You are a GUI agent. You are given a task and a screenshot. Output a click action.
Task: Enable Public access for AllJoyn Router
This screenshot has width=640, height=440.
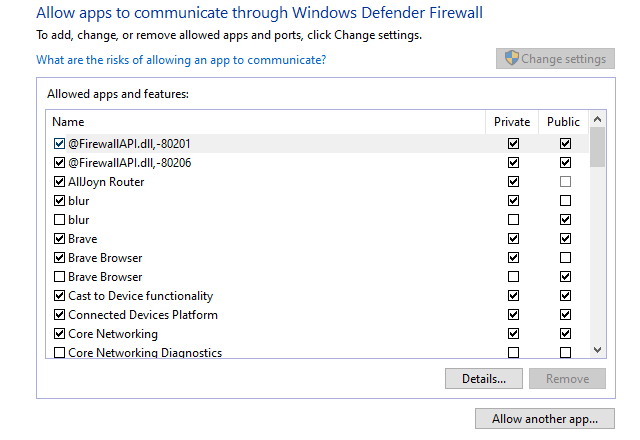point(565,182)
